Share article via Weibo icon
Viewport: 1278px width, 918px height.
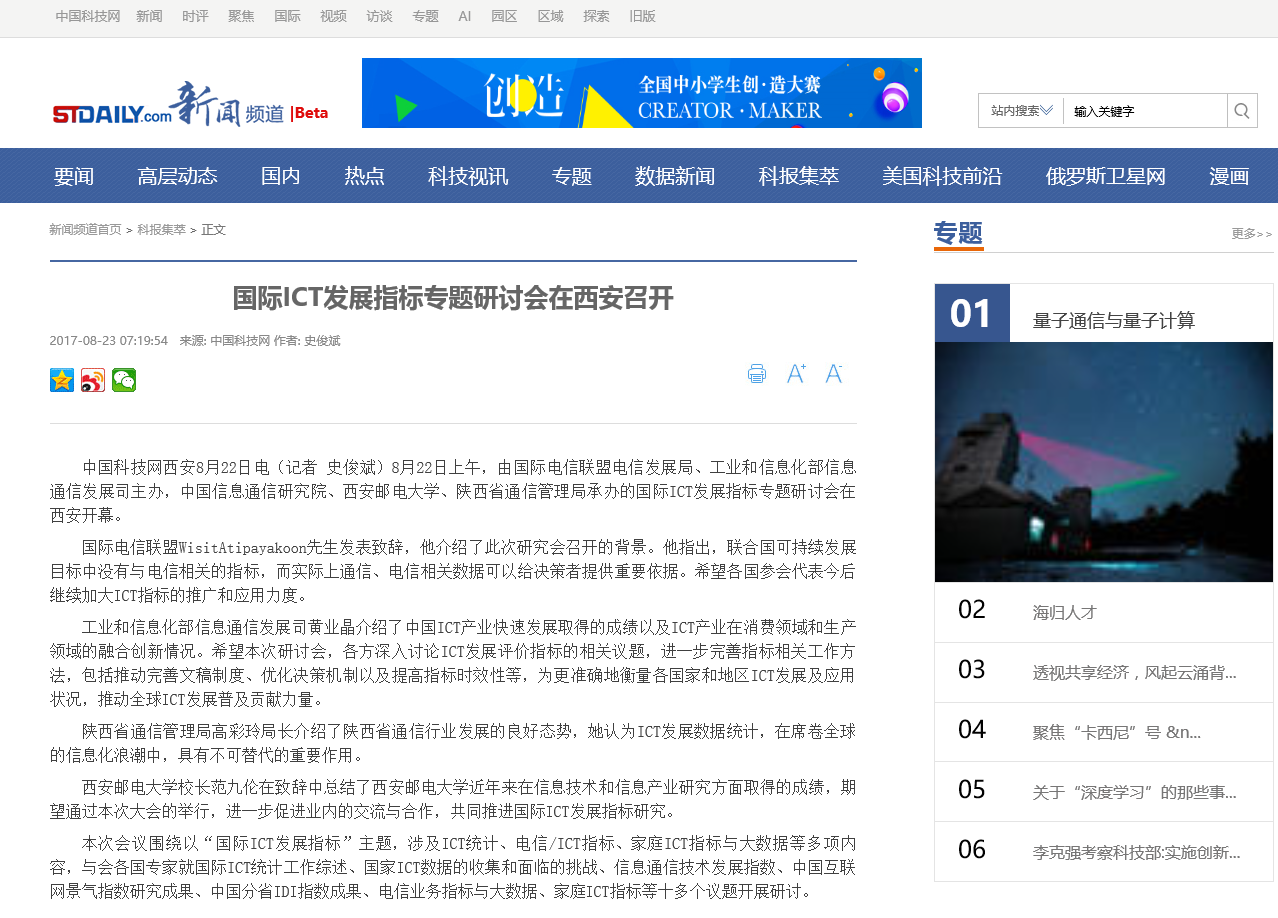click(93, 380)
